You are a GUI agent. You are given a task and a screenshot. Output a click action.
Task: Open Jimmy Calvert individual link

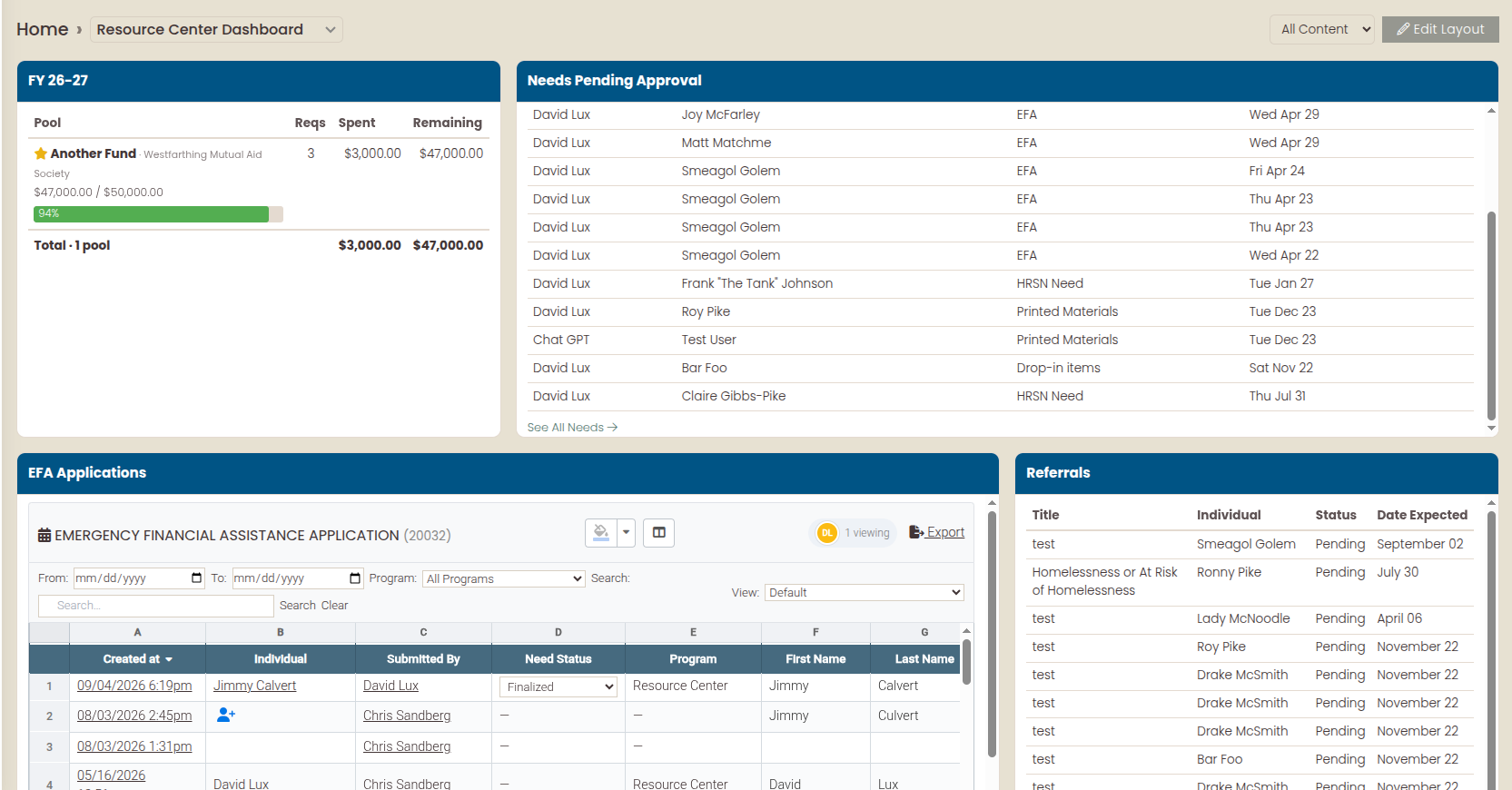point(254,686)
